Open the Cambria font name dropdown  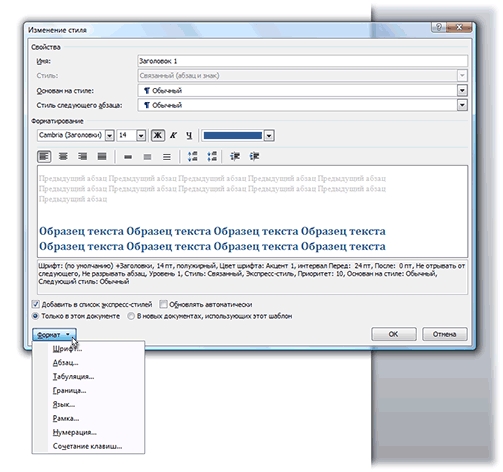[109, 135]
